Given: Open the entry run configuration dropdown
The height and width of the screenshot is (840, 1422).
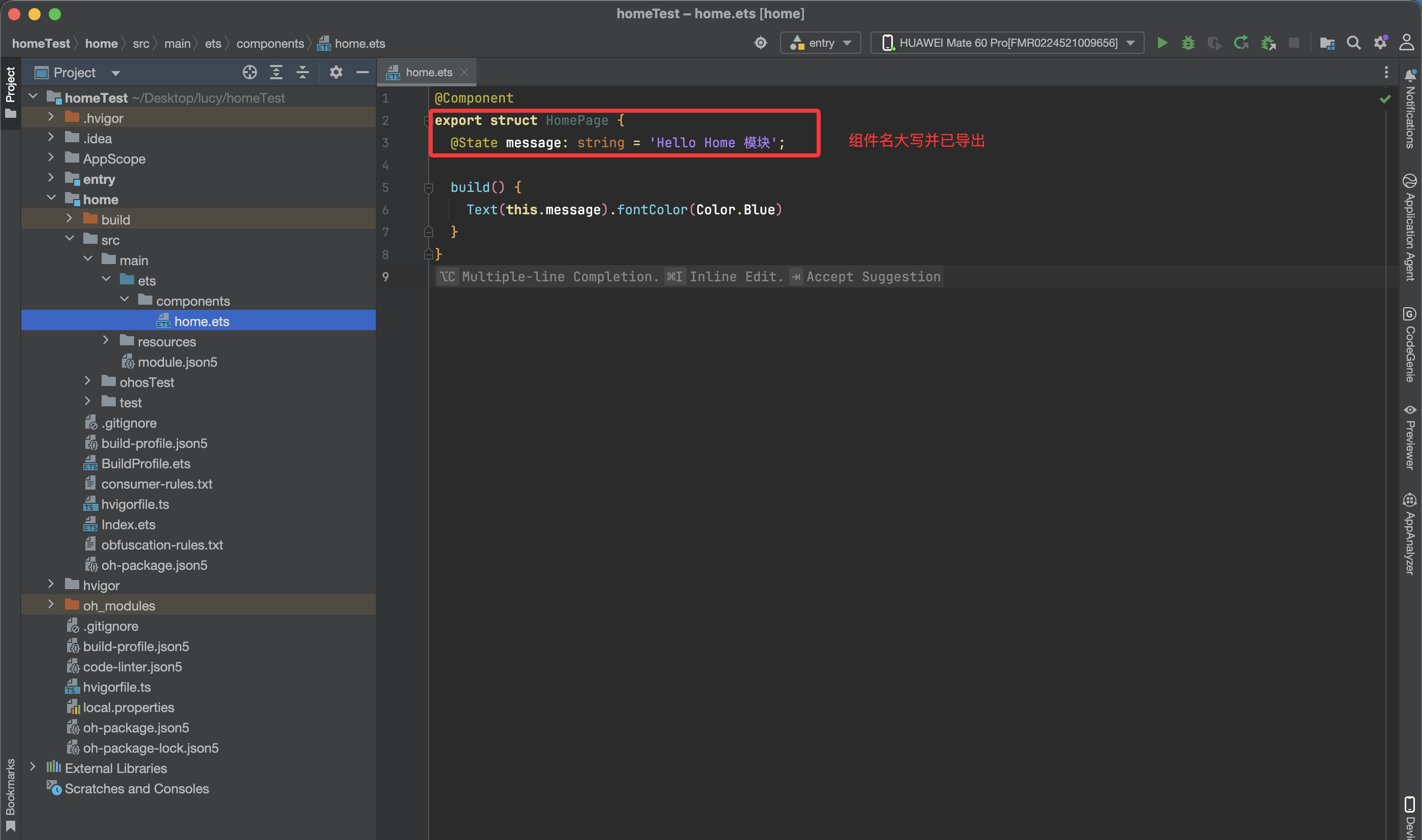Looking at the screenshot, I should pos(821,43).
